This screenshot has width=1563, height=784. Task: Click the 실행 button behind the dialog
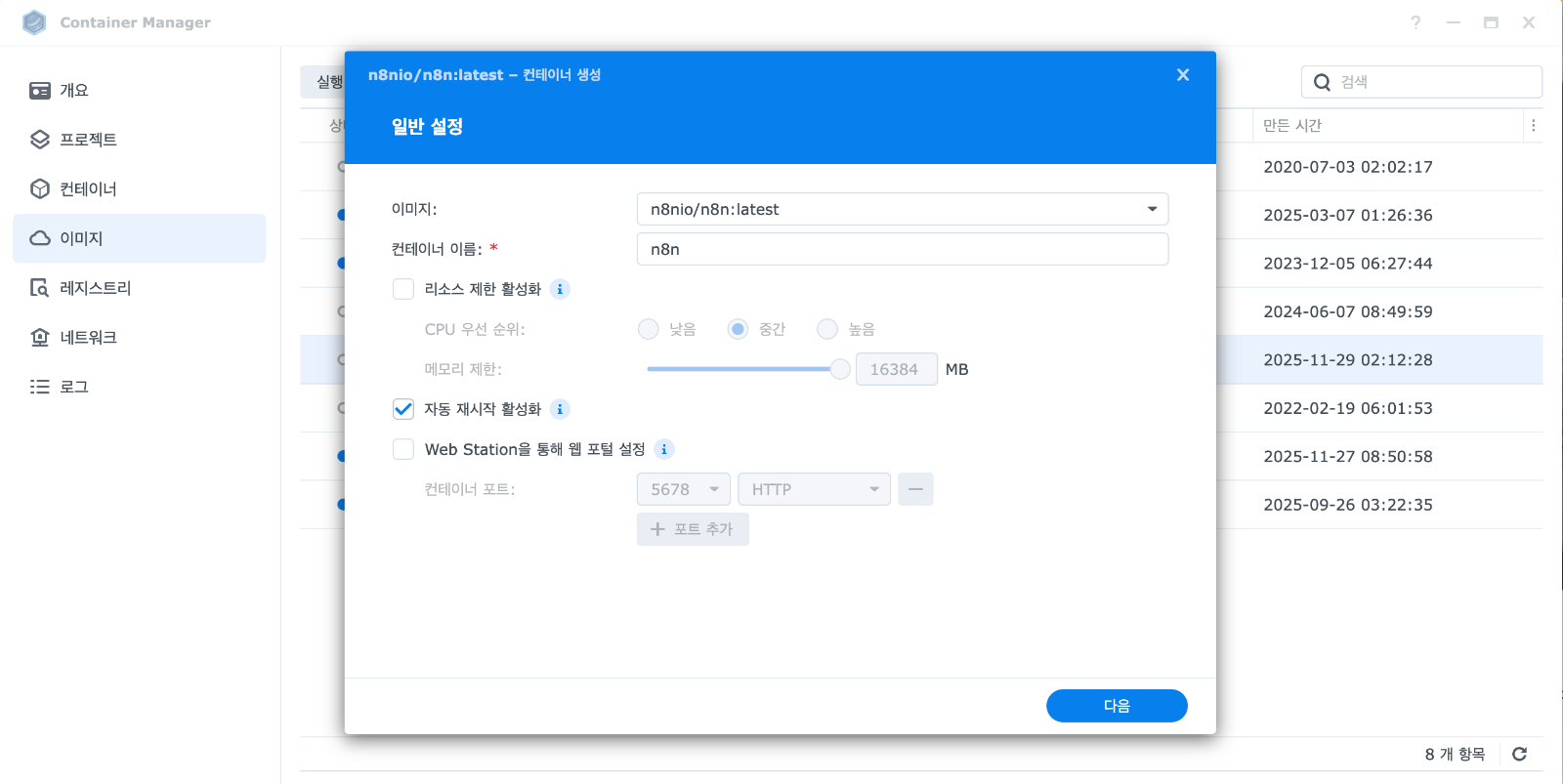coord(323,82)
